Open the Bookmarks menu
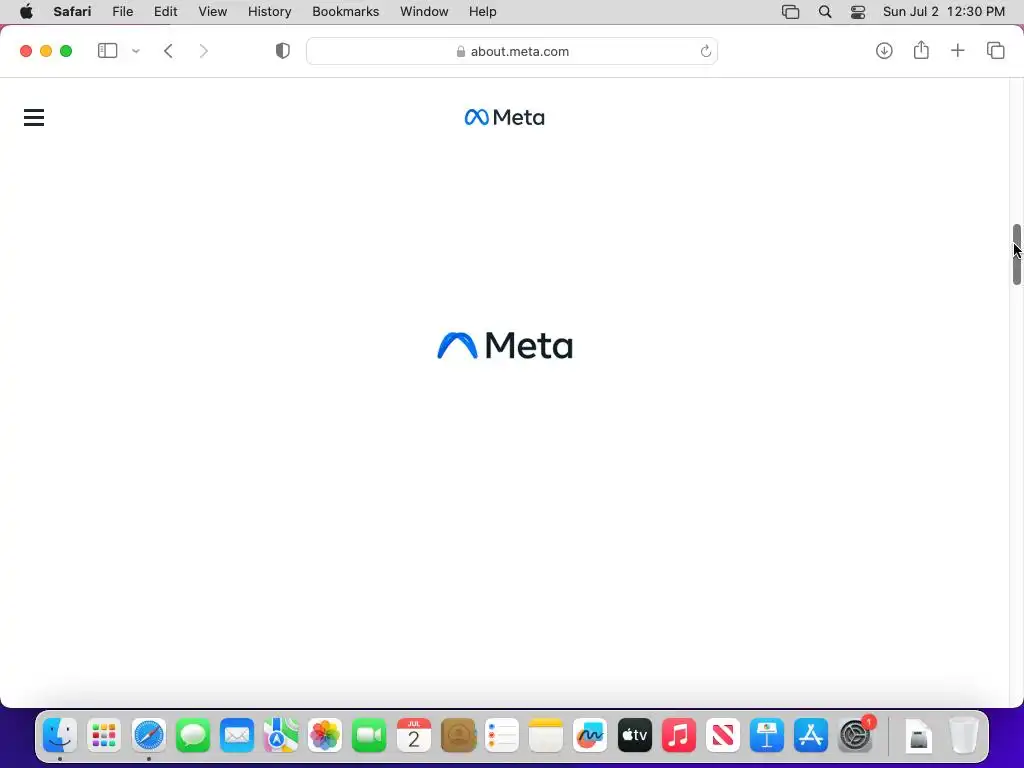Screen dimensions: 1024x768 pos(345,12)
